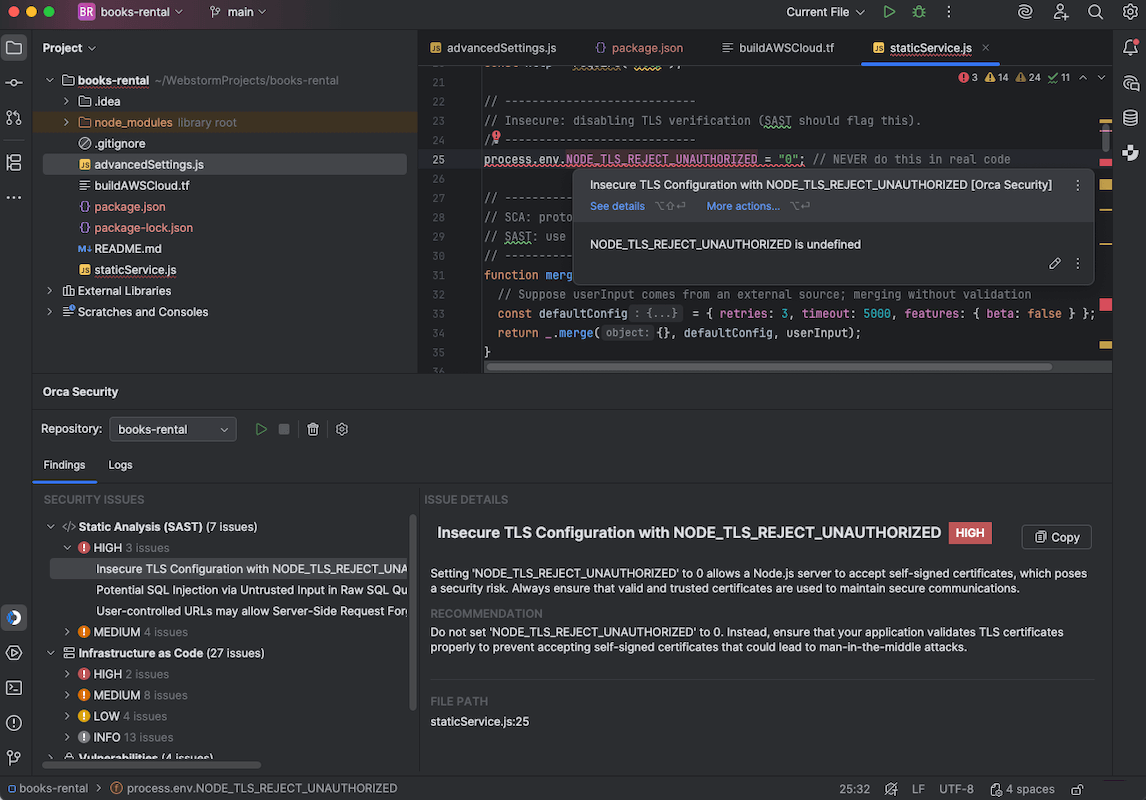Open the Pull Requests tool window icon

[14, 118]
